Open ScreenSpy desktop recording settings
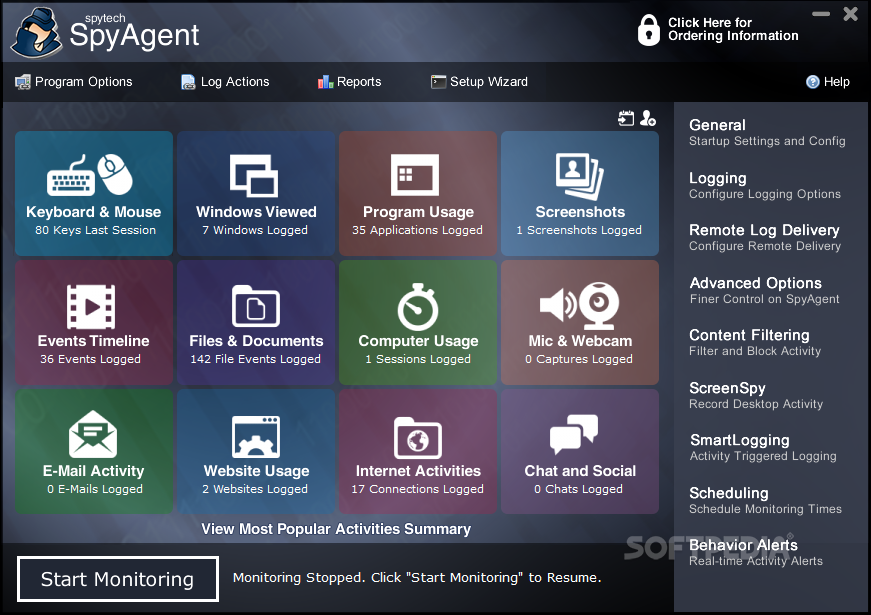This screenshot has width=871, height=615. [756, 395]
